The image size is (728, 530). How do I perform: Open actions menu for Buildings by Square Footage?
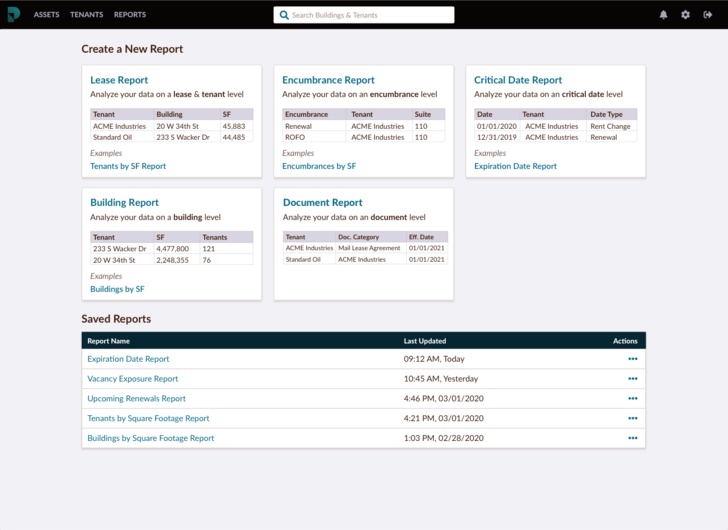click(632, 438)
